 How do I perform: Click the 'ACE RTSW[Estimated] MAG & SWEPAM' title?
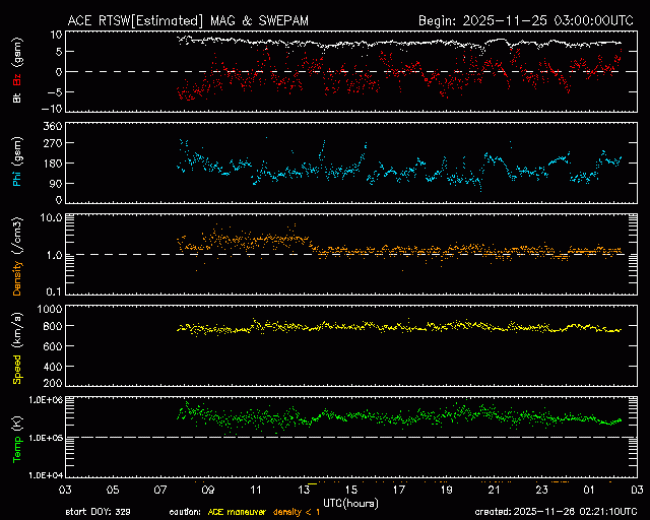(188, 21)
